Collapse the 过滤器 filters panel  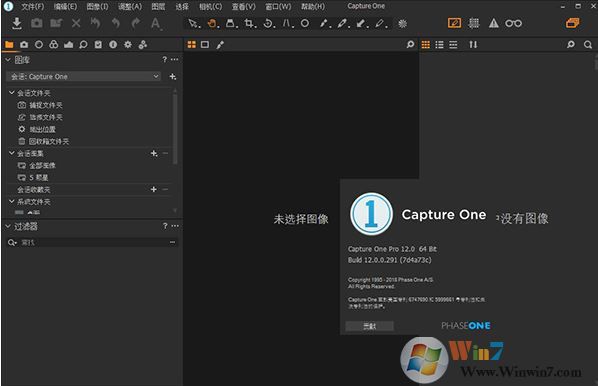[x=8, y=226]
